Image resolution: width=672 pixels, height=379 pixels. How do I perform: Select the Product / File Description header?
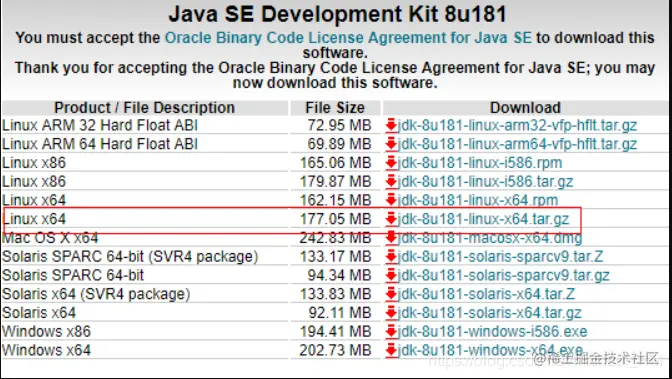pyautogui.click(x=144, y=108)
